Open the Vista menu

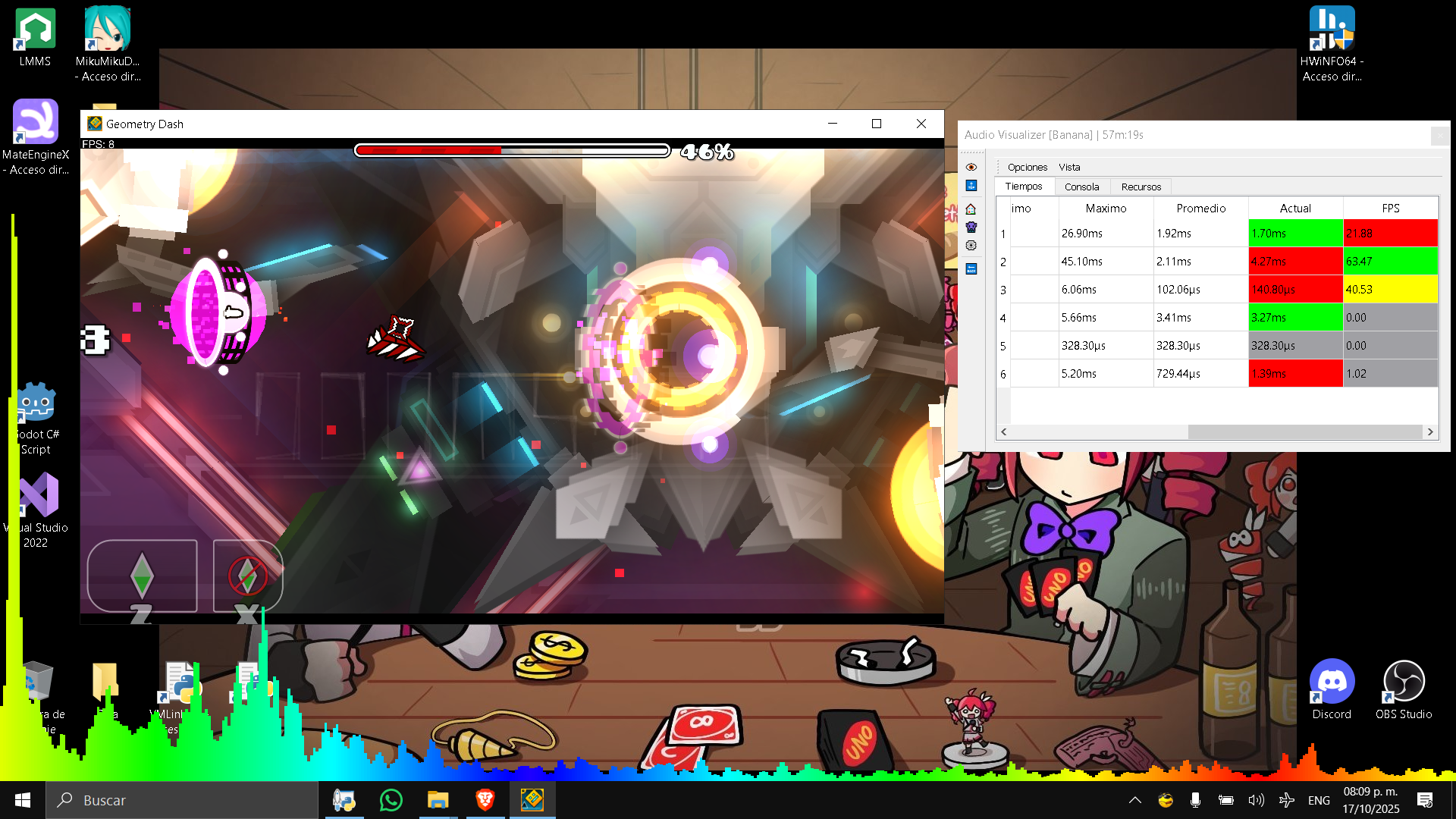tap(1069, 168)
